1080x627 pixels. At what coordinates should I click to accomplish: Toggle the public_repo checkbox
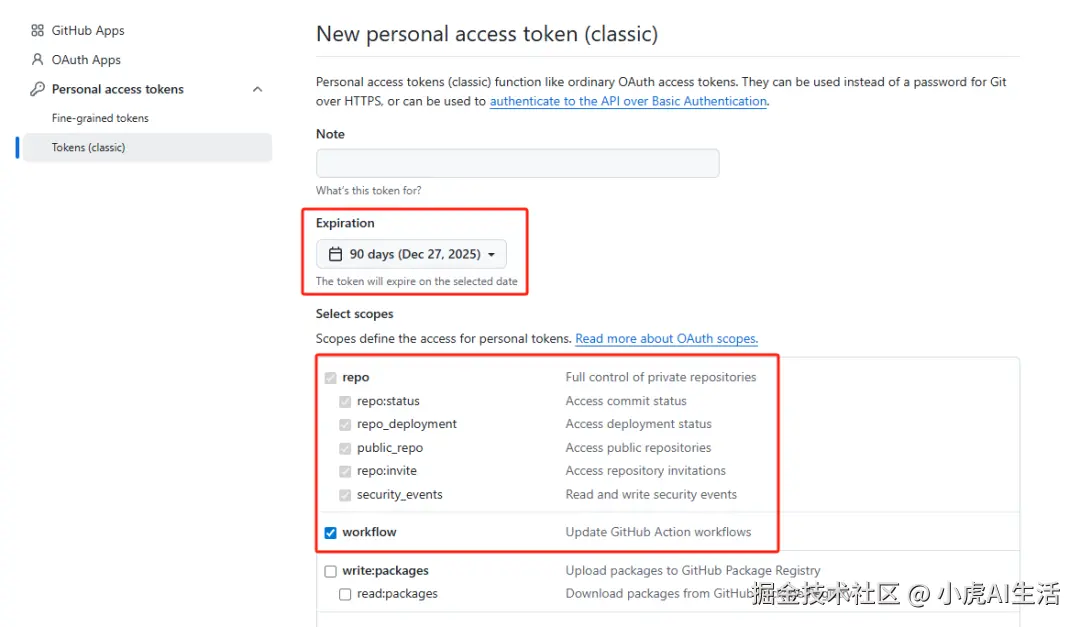pyautogui.click(x=345, y=448)
